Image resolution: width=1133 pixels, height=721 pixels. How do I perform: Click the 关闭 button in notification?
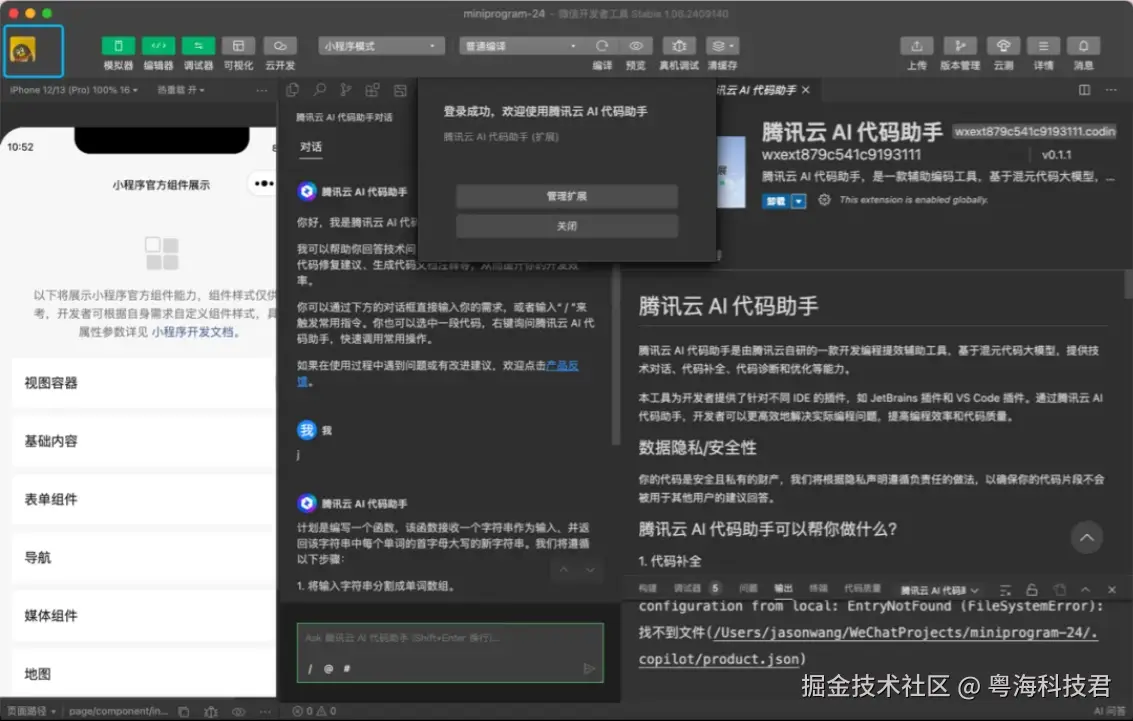566,225
